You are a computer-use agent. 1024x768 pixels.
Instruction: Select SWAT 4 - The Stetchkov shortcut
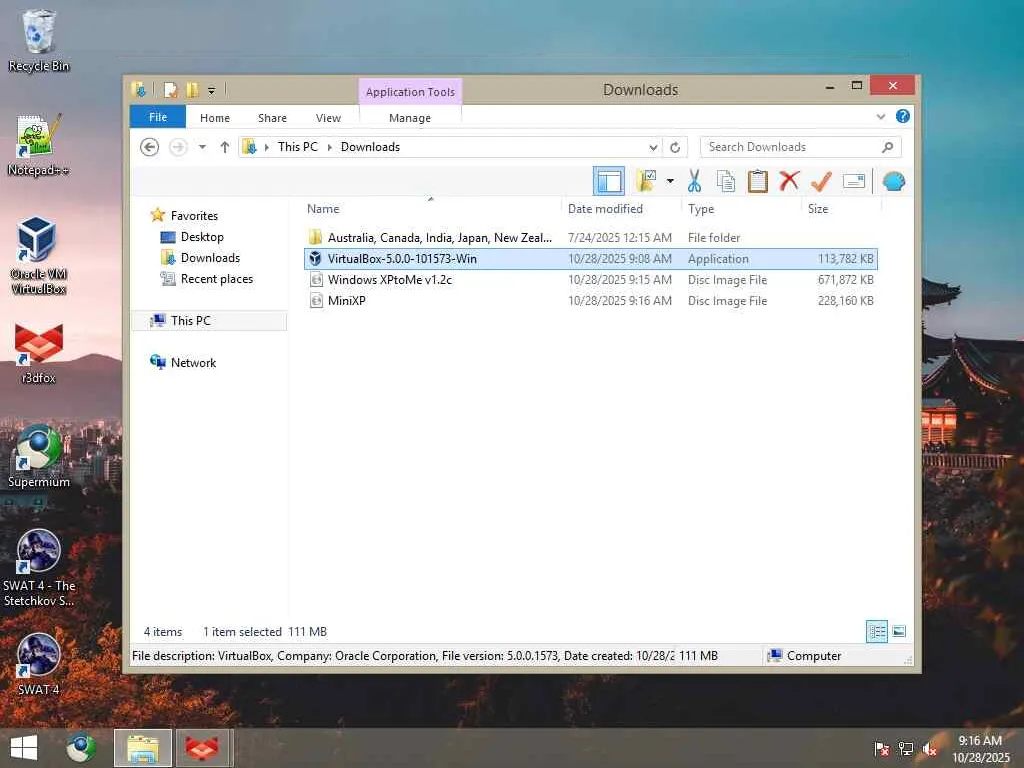(x=39, y=568)
